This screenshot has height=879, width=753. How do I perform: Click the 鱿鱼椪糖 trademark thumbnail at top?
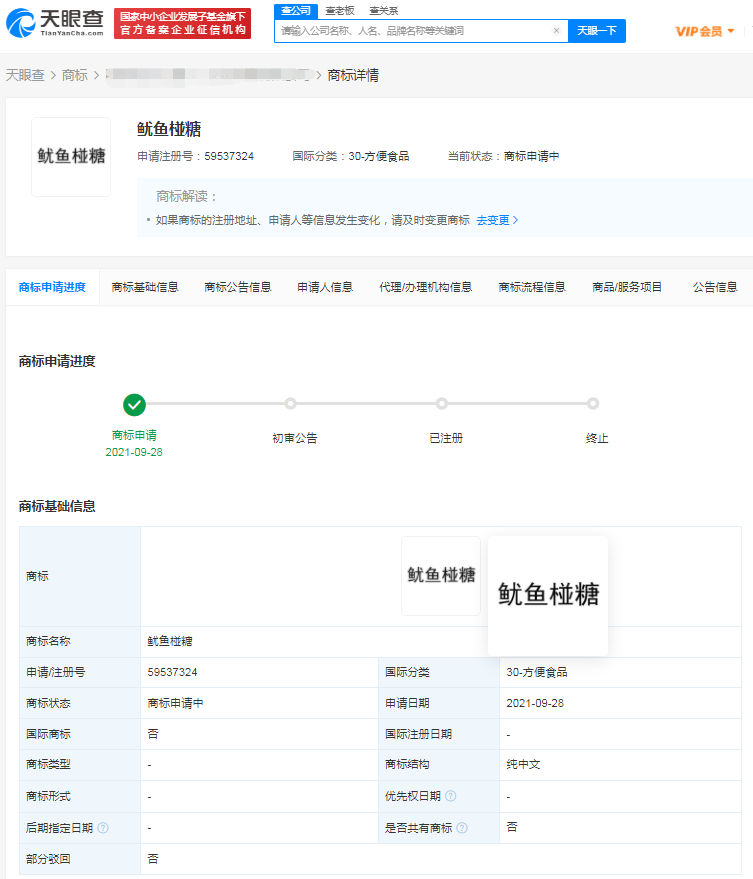point(71,157)
